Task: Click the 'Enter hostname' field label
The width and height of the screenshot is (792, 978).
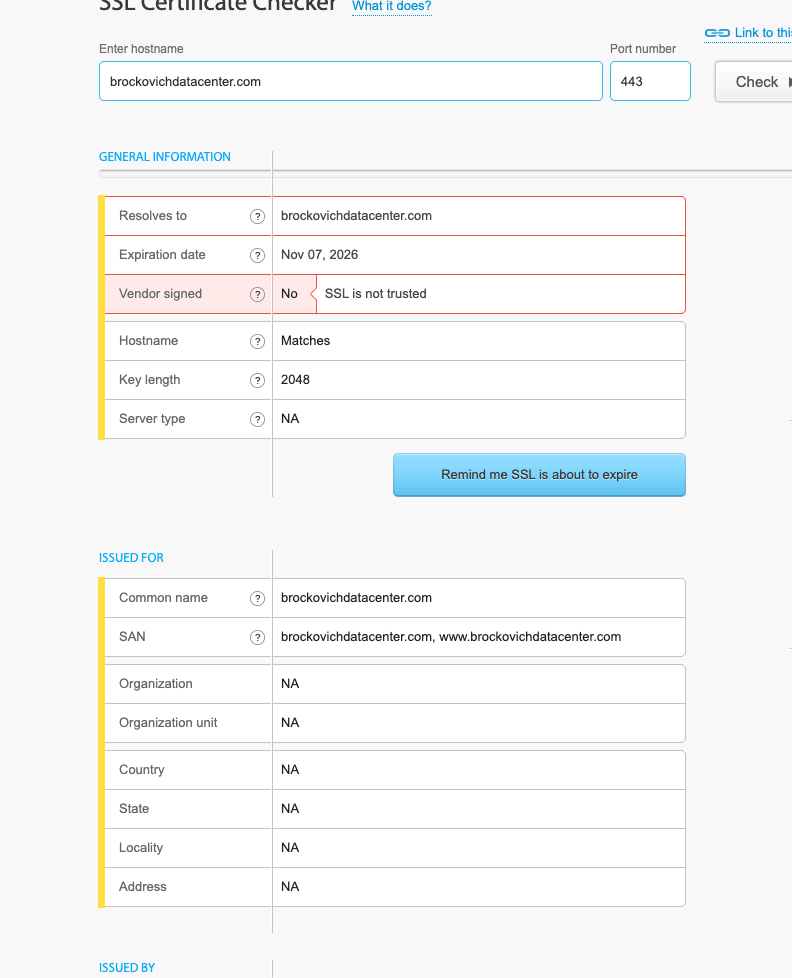Action: pyautogui.click(x=141, y=49)
